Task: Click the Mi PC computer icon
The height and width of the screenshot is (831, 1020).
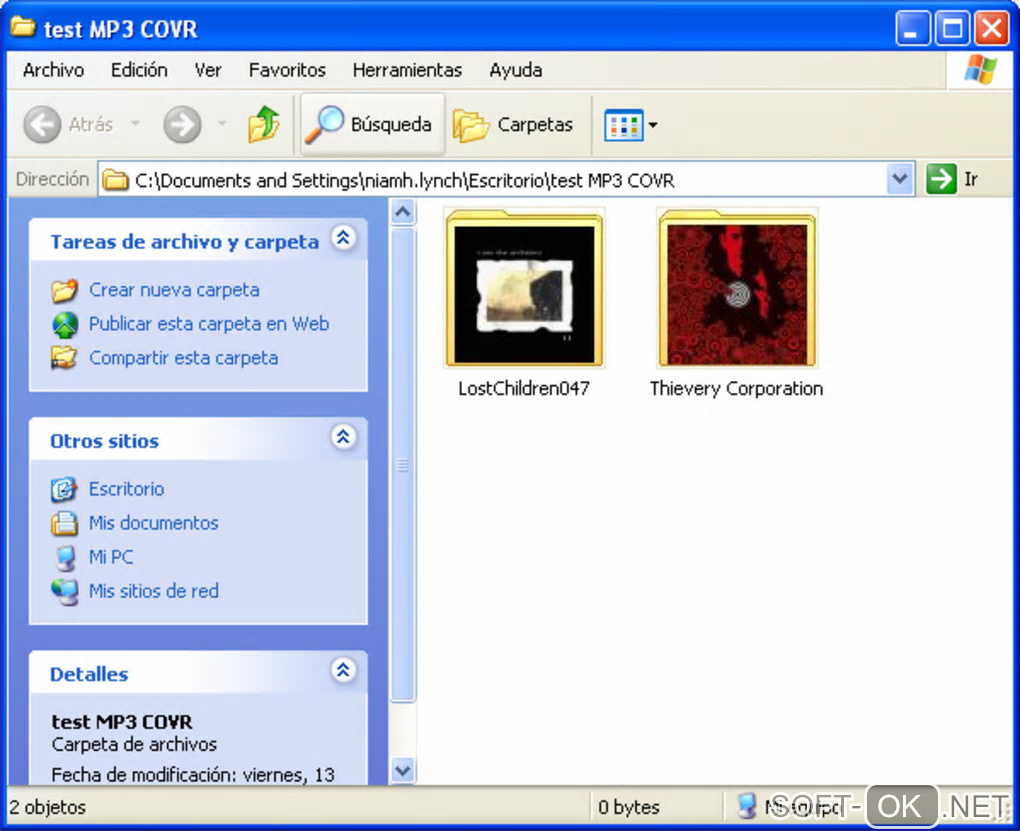Action: coord(64,558)
